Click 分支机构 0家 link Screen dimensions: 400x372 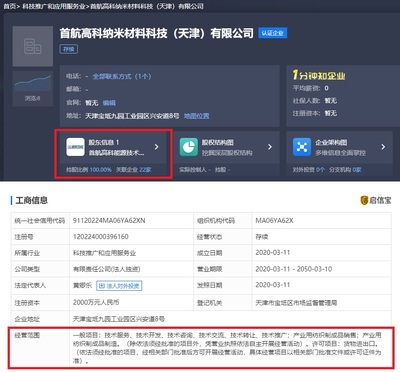tap(345, 170)
